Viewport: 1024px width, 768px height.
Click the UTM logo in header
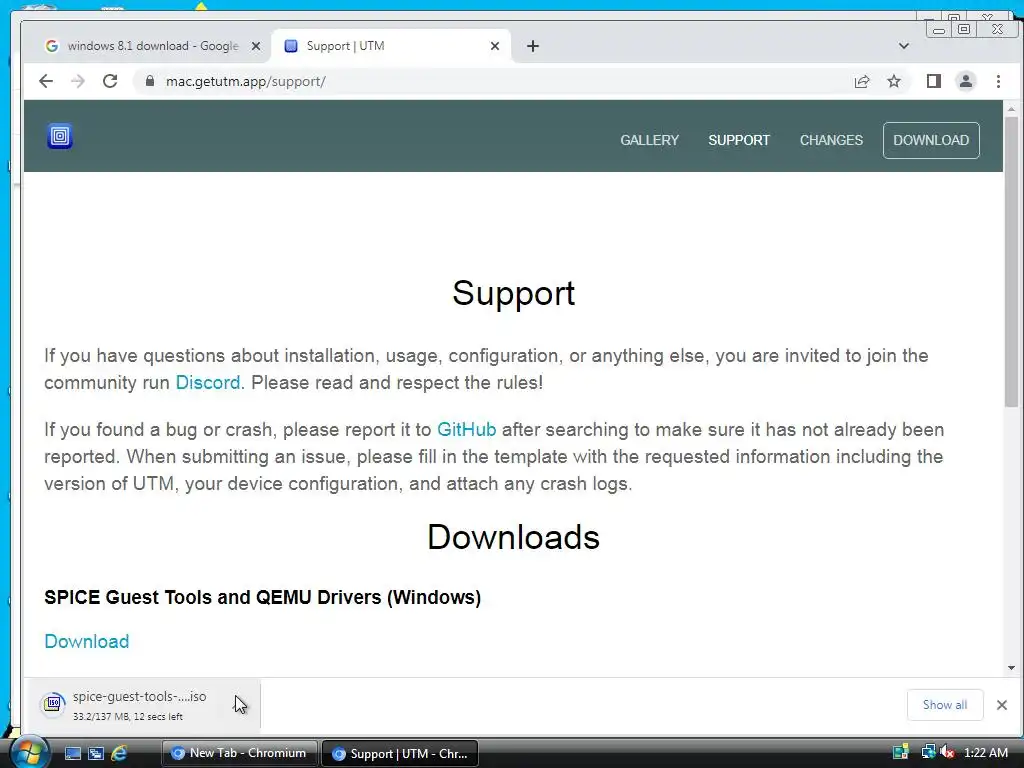[59, 136]
